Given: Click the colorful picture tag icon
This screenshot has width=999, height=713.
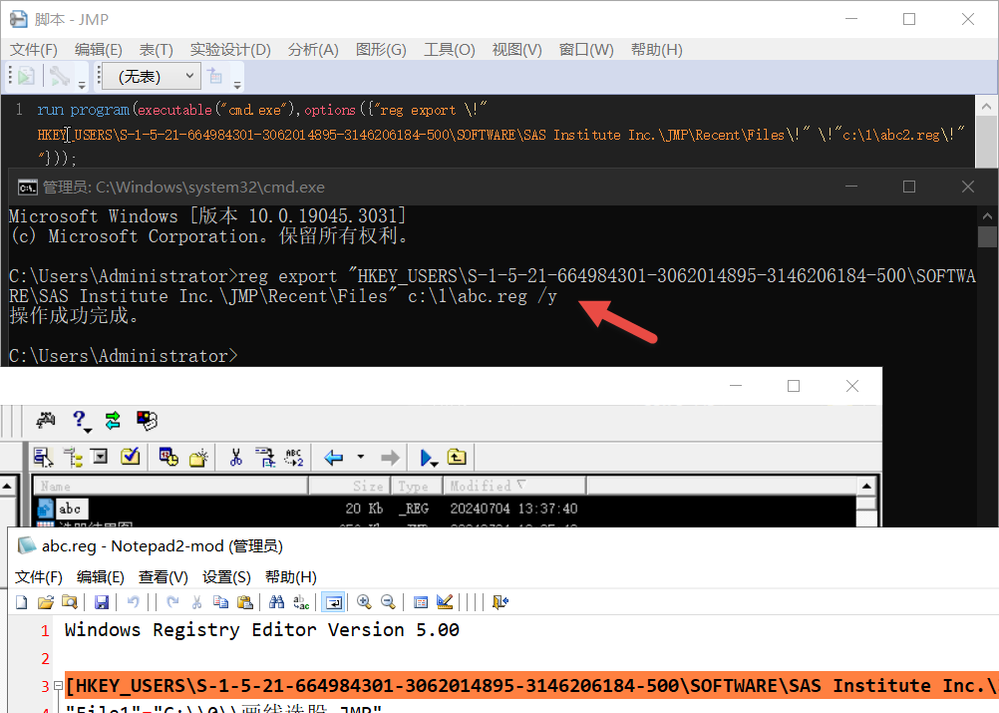Looking at the screenshot, I should click(x=147, y=421).
